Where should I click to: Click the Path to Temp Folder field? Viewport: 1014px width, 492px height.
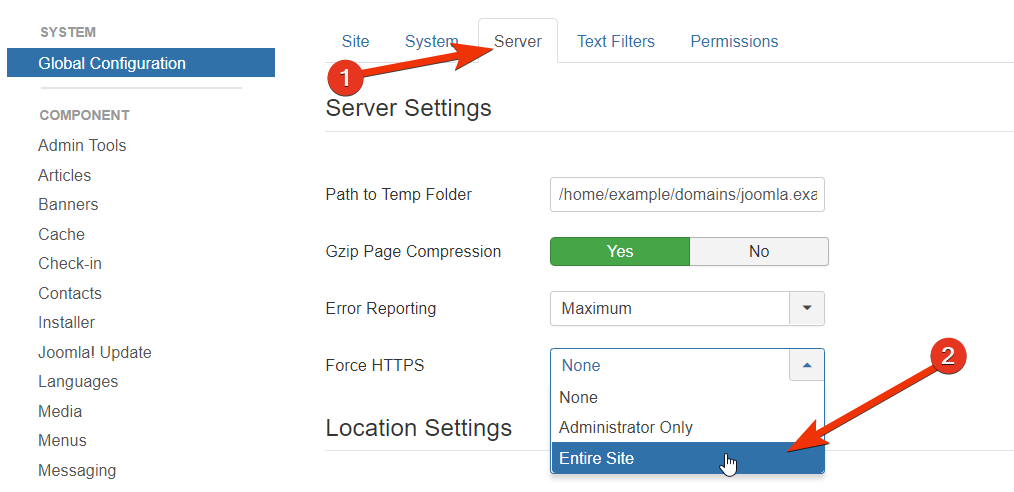pos(687,194)
